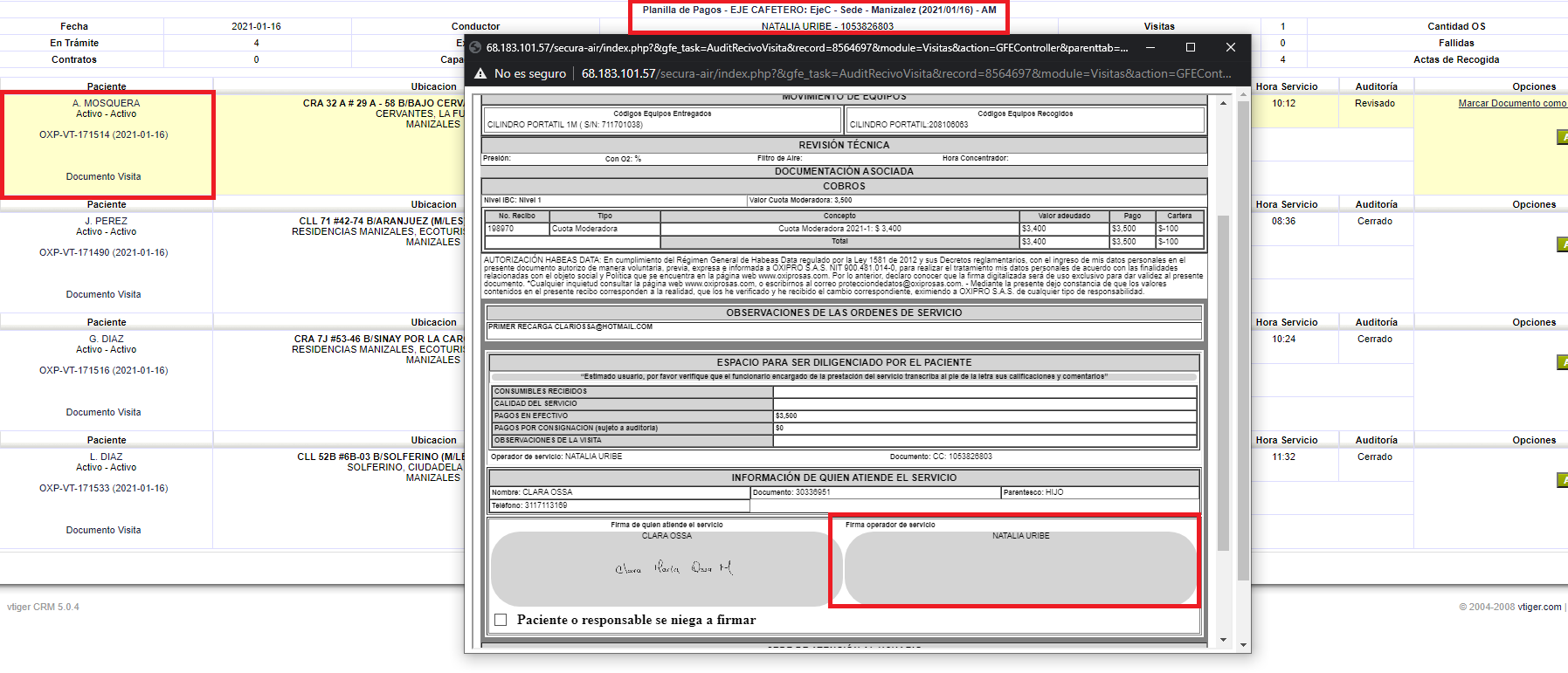Click the 'No es seguro' warning triangle icon

[x=480, y=73]
